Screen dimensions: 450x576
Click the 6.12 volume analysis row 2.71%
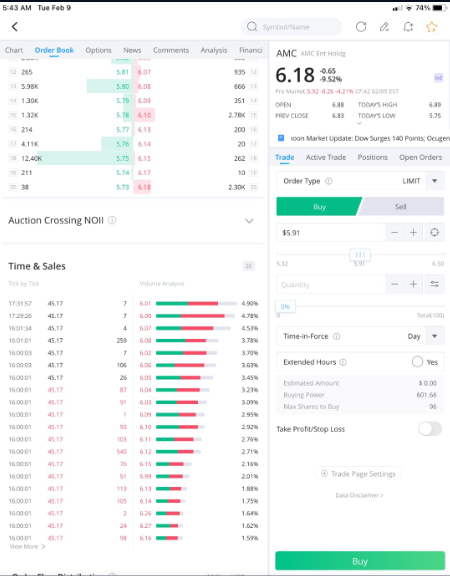[x=199, y=451]
